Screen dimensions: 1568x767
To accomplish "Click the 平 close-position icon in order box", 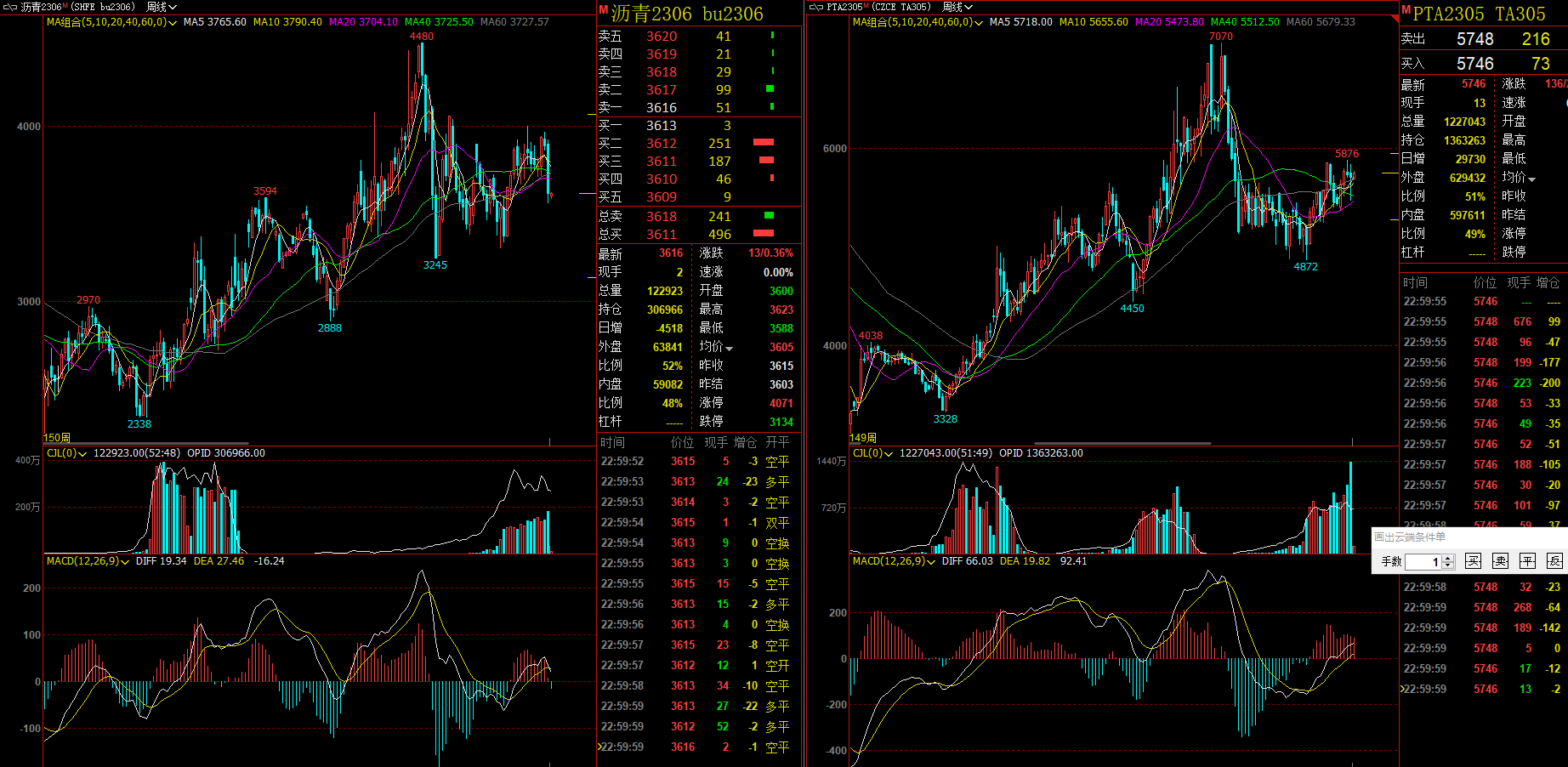I will [1528, 561].
